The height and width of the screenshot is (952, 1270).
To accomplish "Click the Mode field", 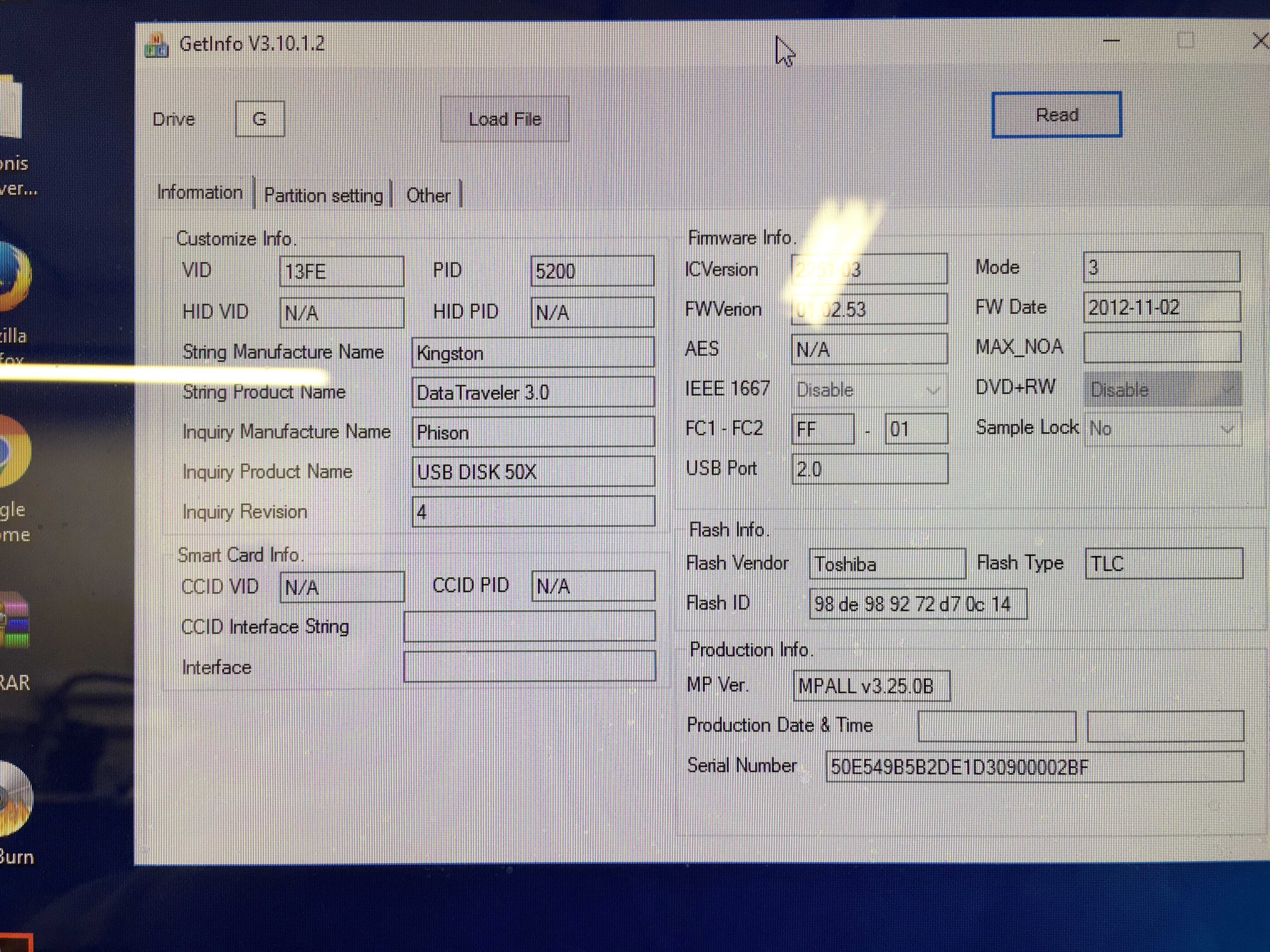I will click(1161, 267).
